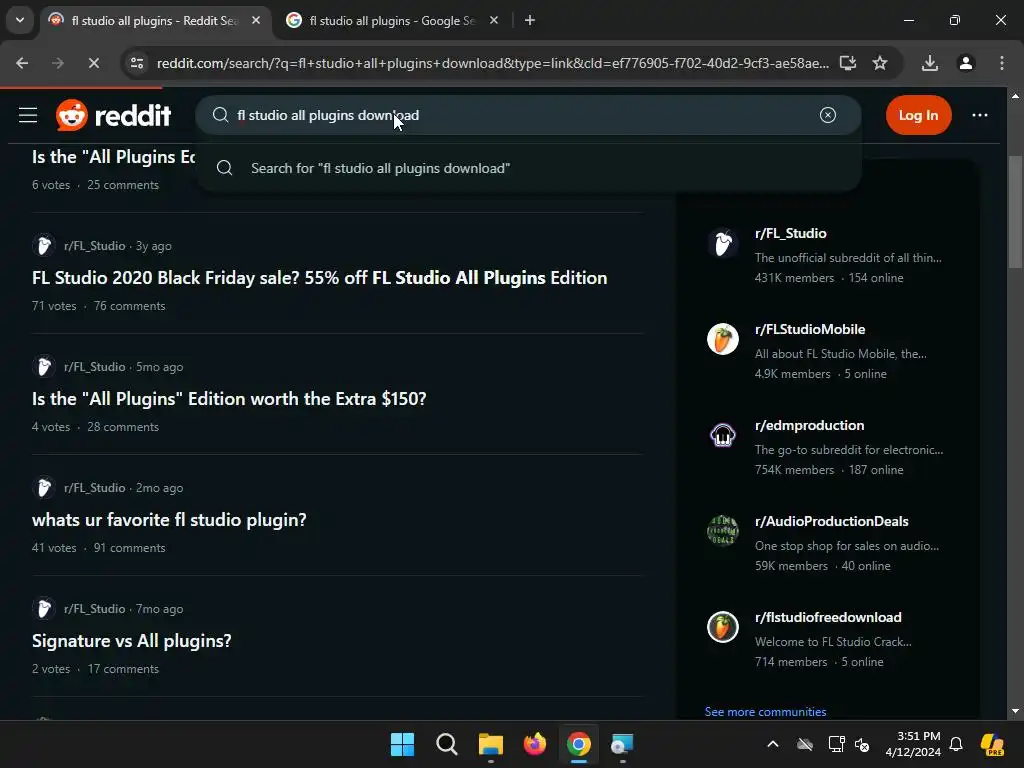Screen dimensions: 1024x768
Task: Click r/FL_Studio label on the 2mo ago post
Action: 95,488
